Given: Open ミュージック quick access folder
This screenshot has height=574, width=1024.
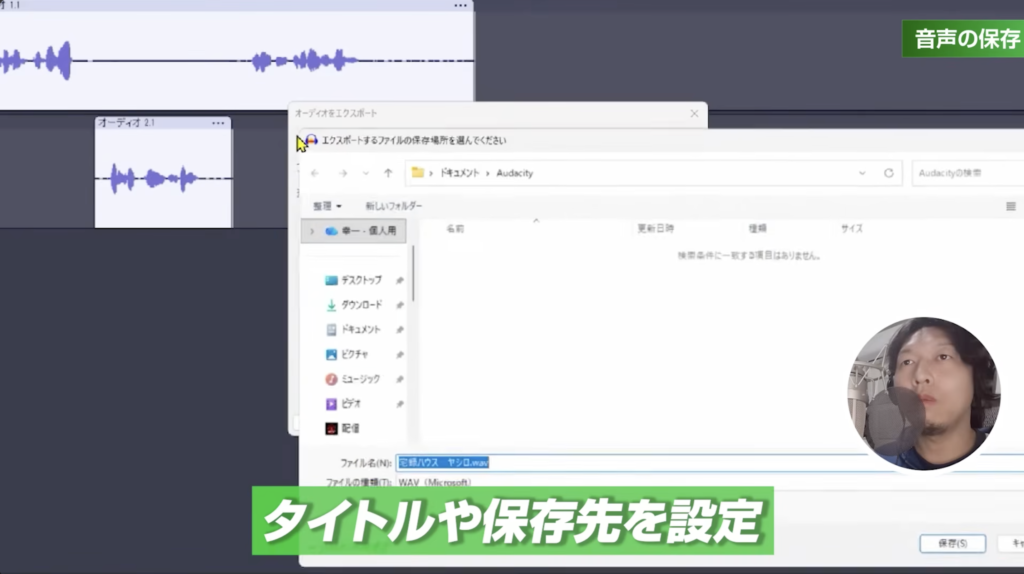Looking at the screenshot, I should tap(360, 379).
